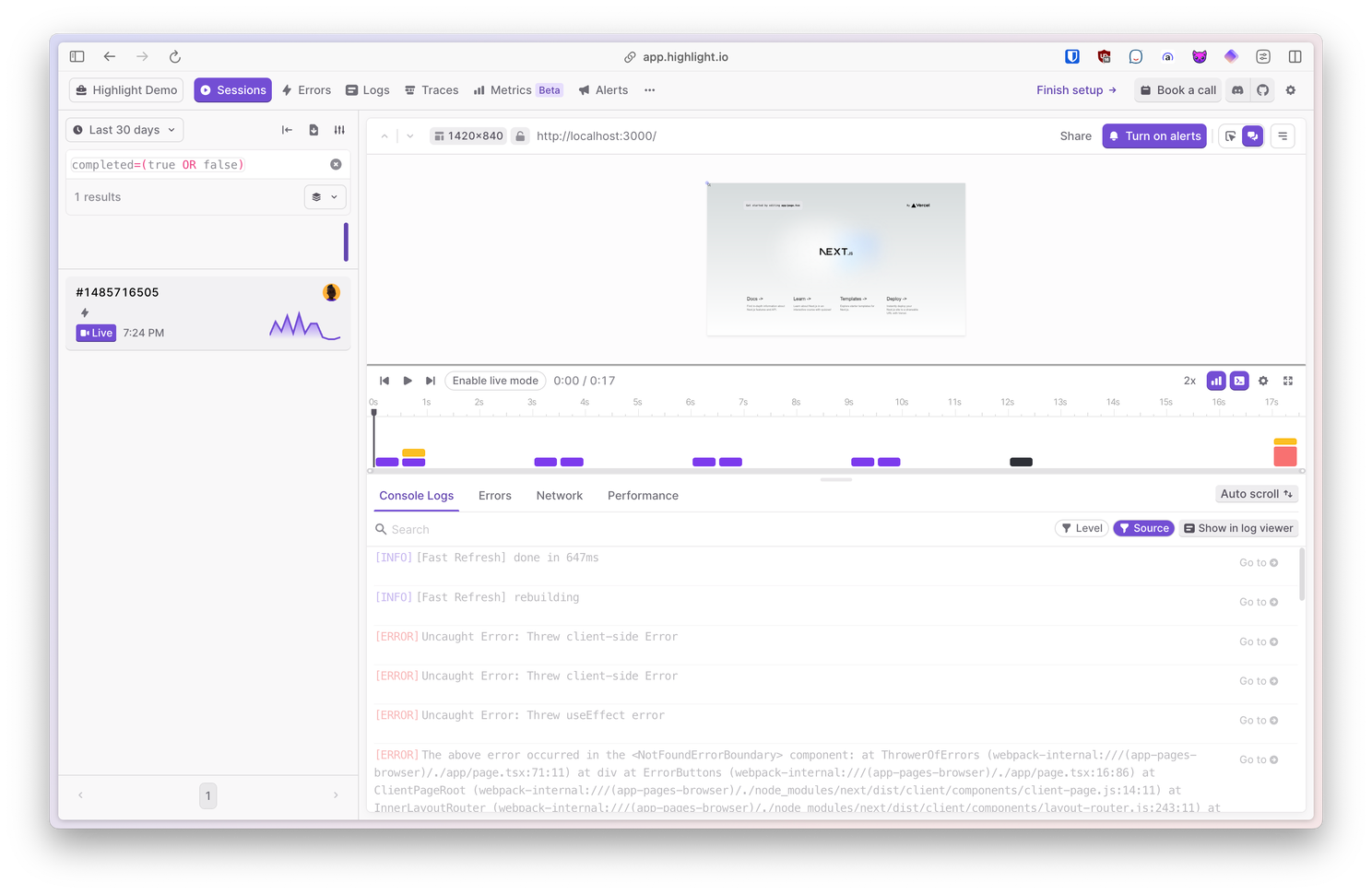Skip to the session end

431,381
